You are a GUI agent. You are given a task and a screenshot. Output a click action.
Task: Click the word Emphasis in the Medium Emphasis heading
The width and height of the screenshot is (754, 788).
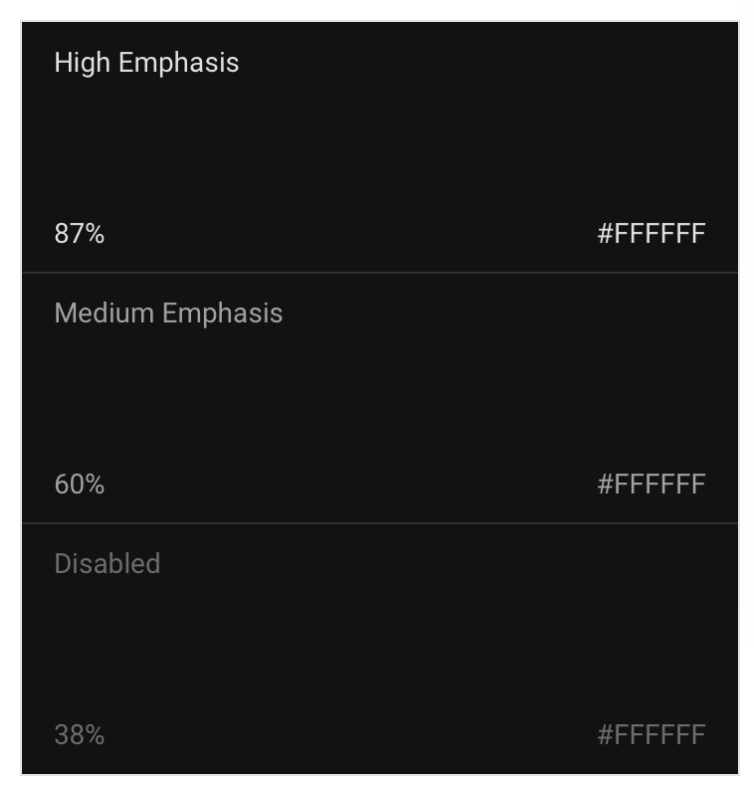223,314
